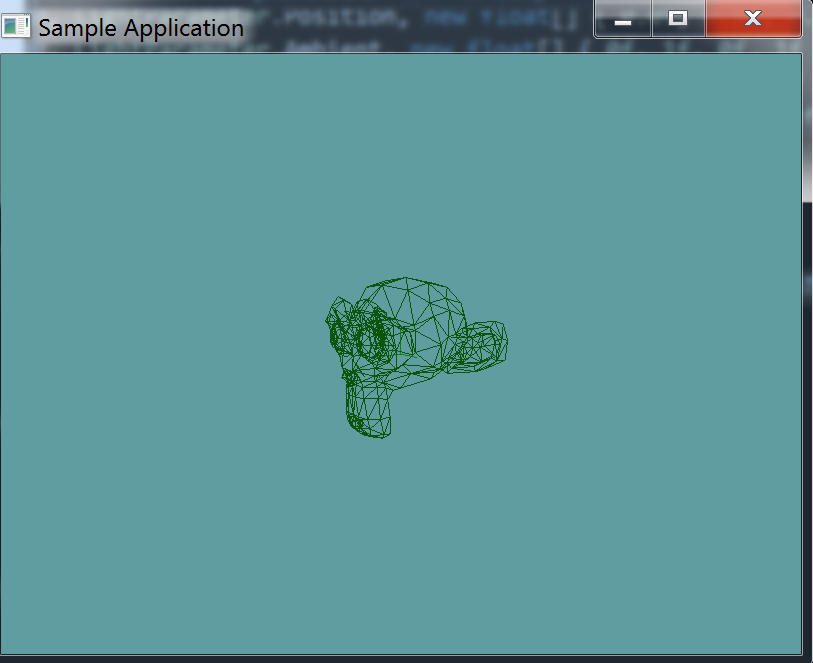Click the Sample Application window icon

pos(16,26)
